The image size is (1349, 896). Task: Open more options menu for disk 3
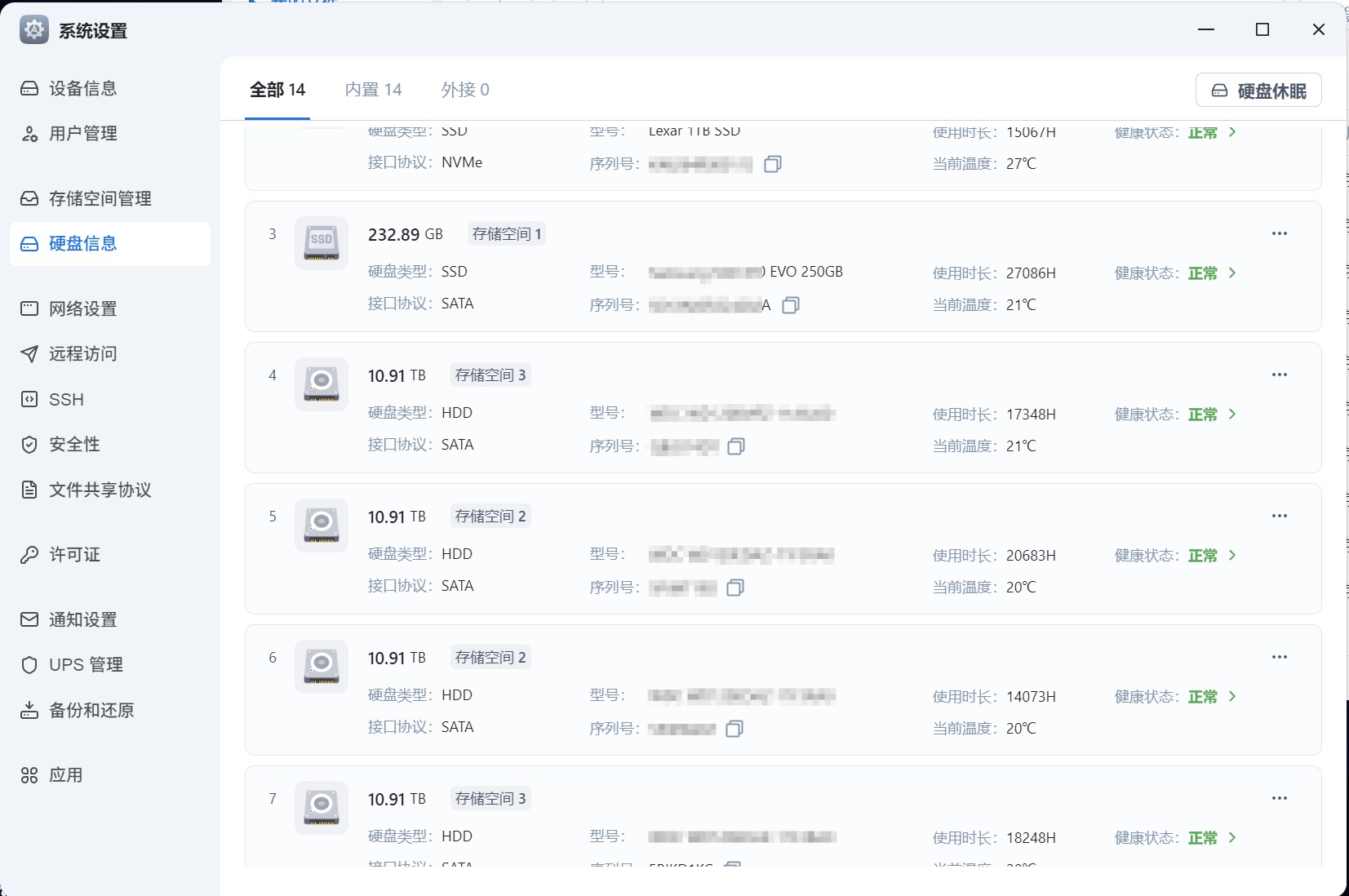(1279, 234)
